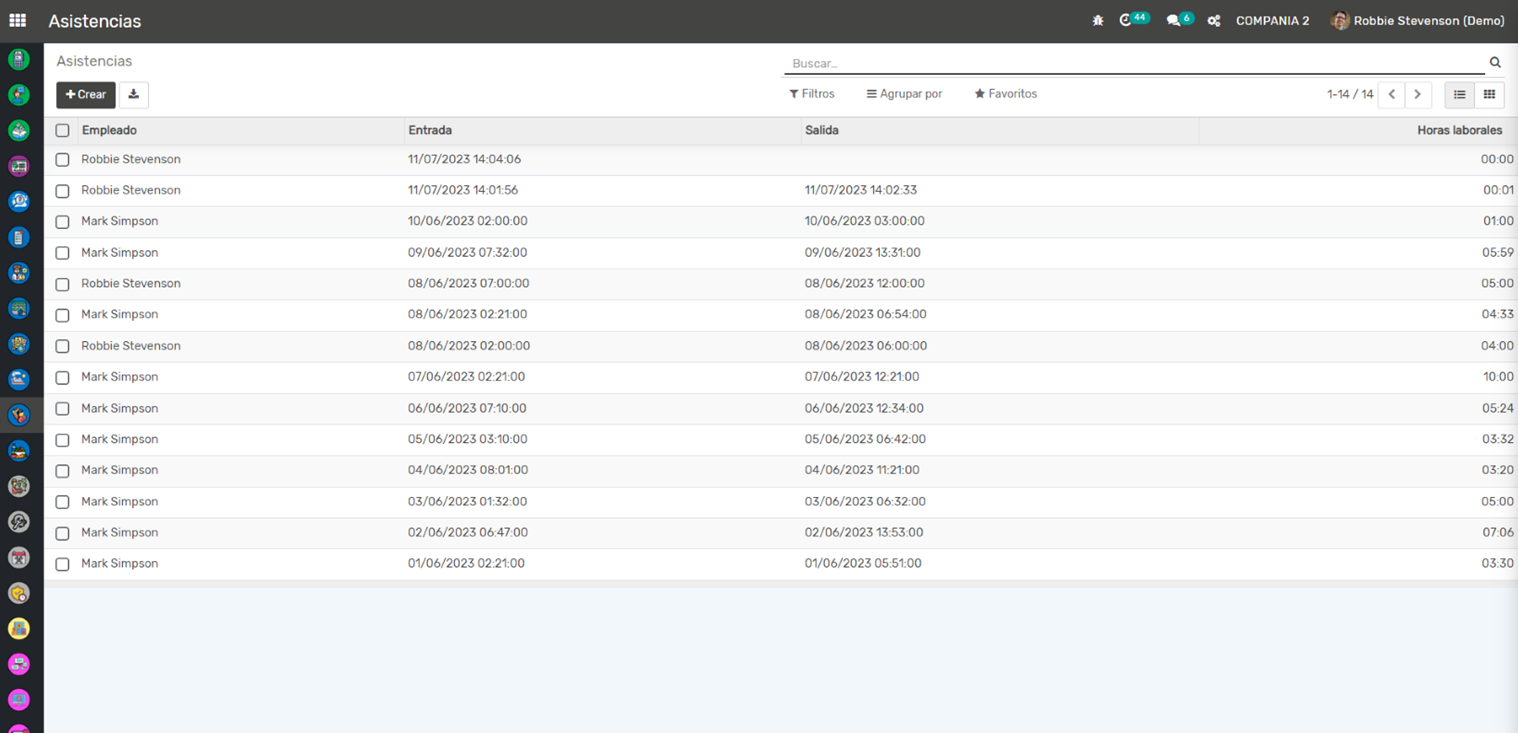Select the checkbox for Mark Simpson 01/06/2023 row
This screenshot has width=1518, height=733.
[62, 564]
